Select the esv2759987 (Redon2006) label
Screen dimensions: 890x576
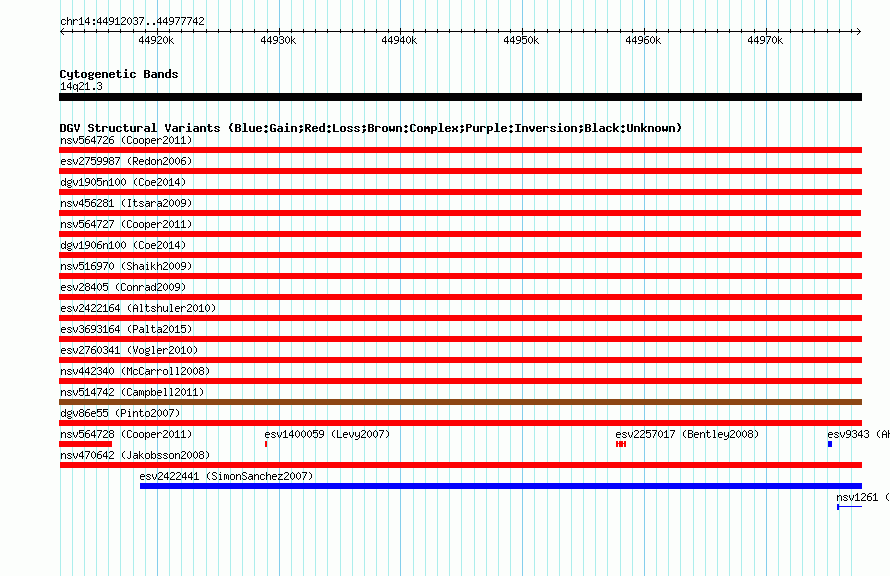(126, 161)
